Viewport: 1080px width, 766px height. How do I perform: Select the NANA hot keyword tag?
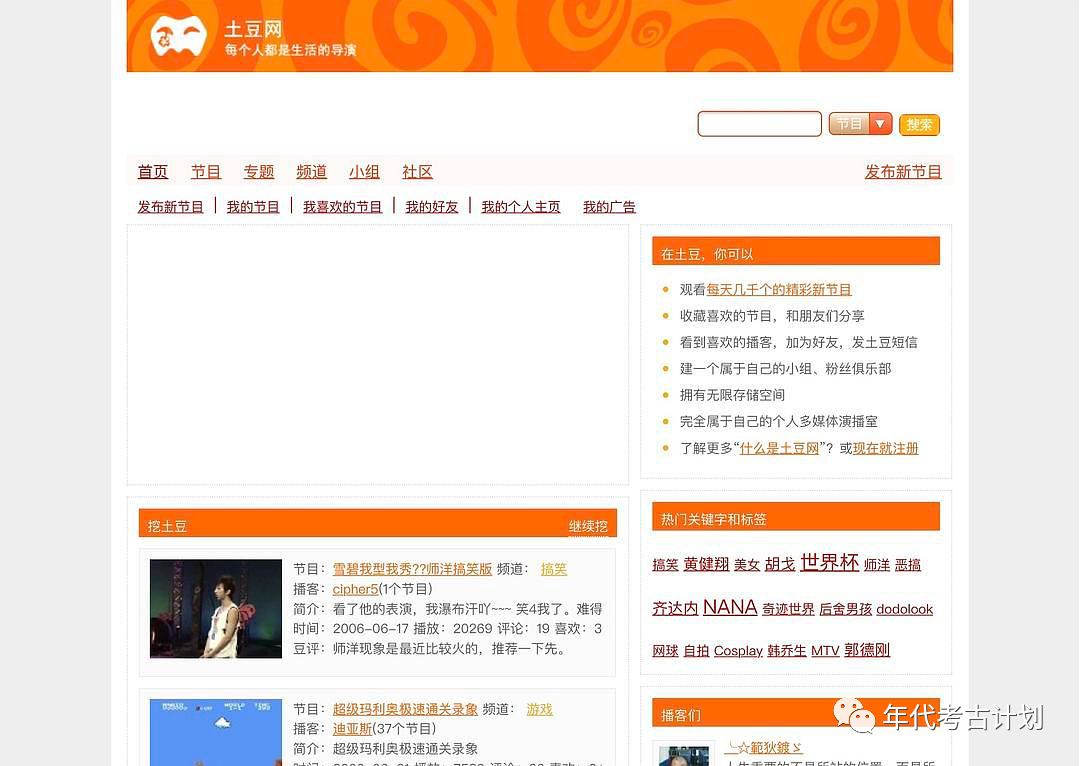click(x=729, y=608)
